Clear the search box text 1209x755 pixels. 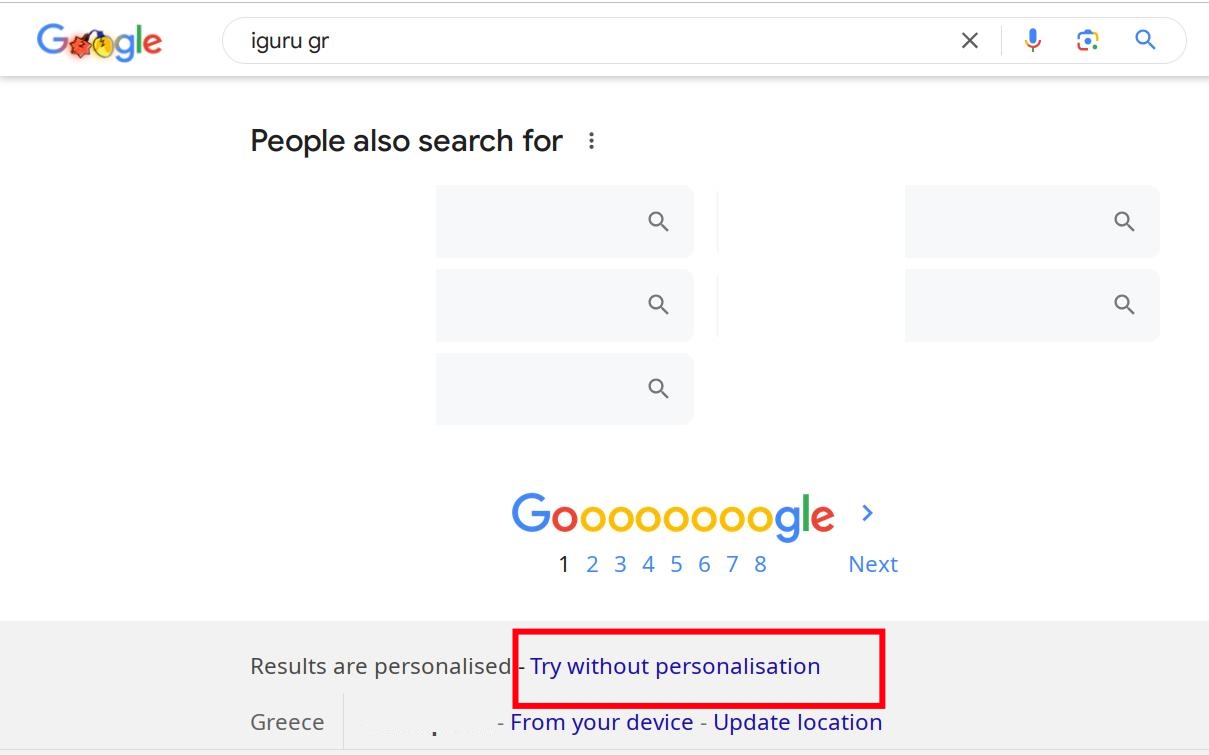(x=969, y=41)
